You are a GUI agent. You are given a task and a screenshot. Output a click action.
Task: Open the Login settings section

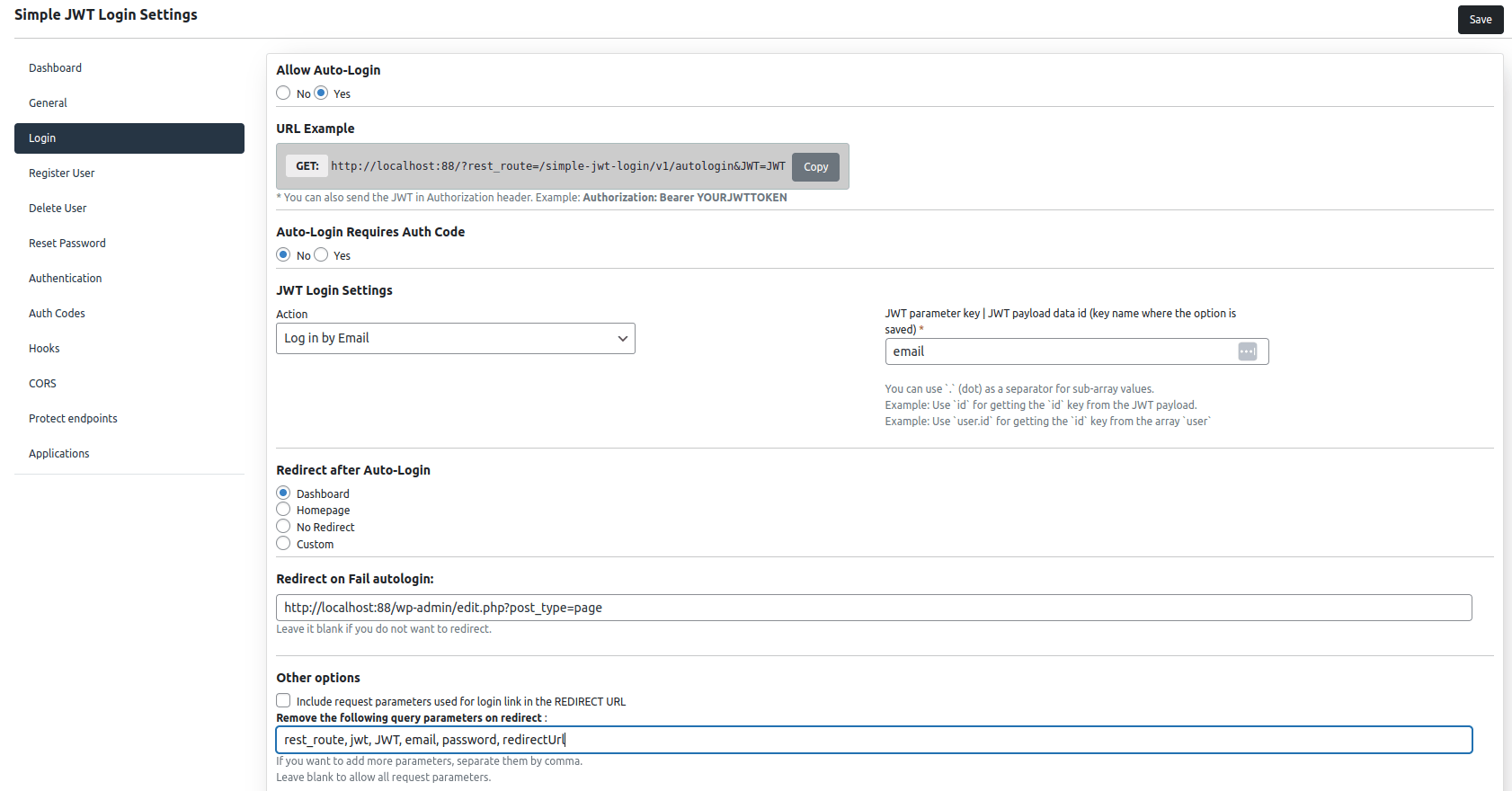tap(129, 138)
